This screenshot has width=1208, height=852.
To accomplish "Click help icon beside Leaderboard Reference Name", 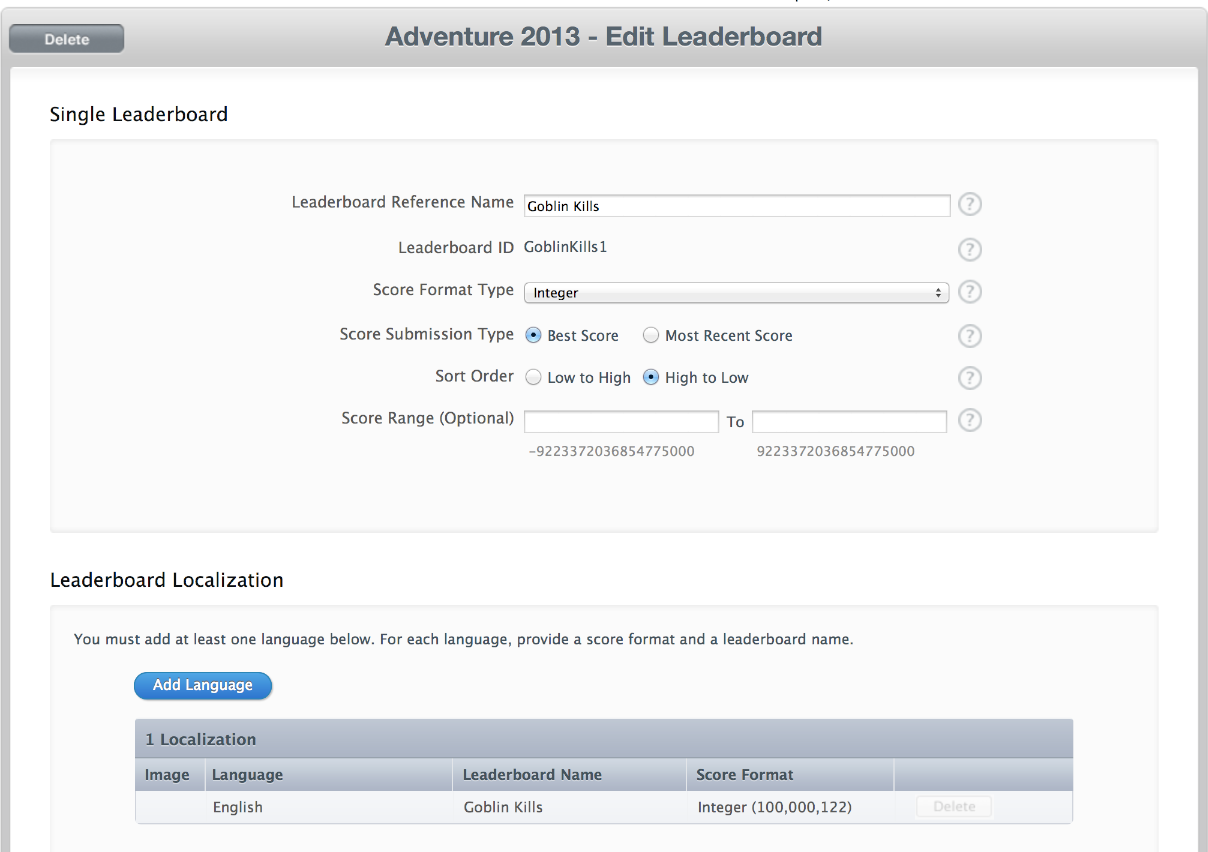I will [x=969, y=205].
